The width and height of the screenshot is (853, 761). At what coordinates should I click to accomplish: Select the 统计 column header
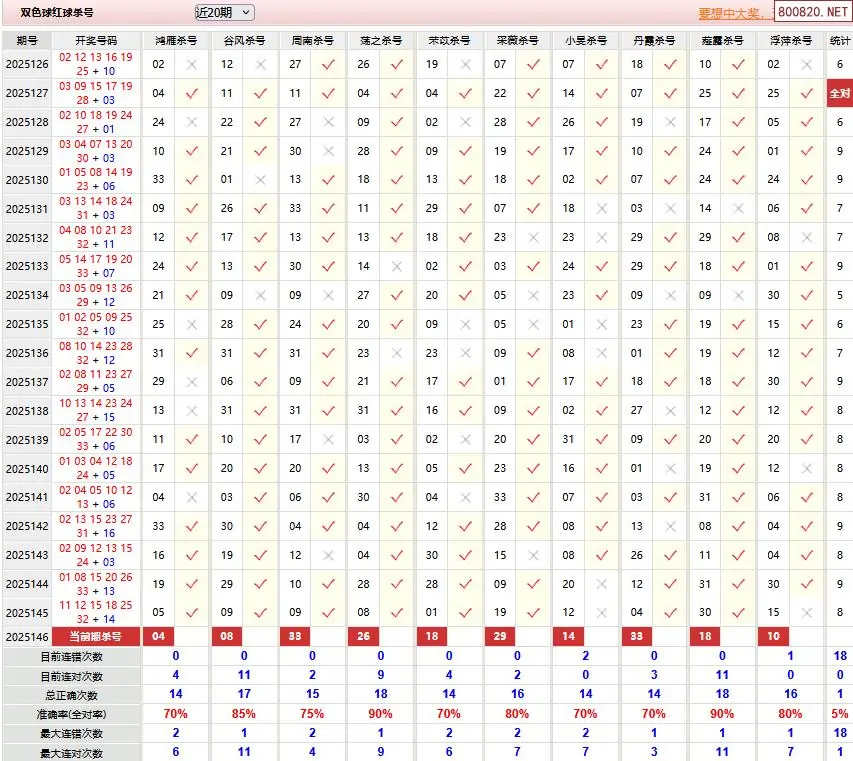pos(839,40)
